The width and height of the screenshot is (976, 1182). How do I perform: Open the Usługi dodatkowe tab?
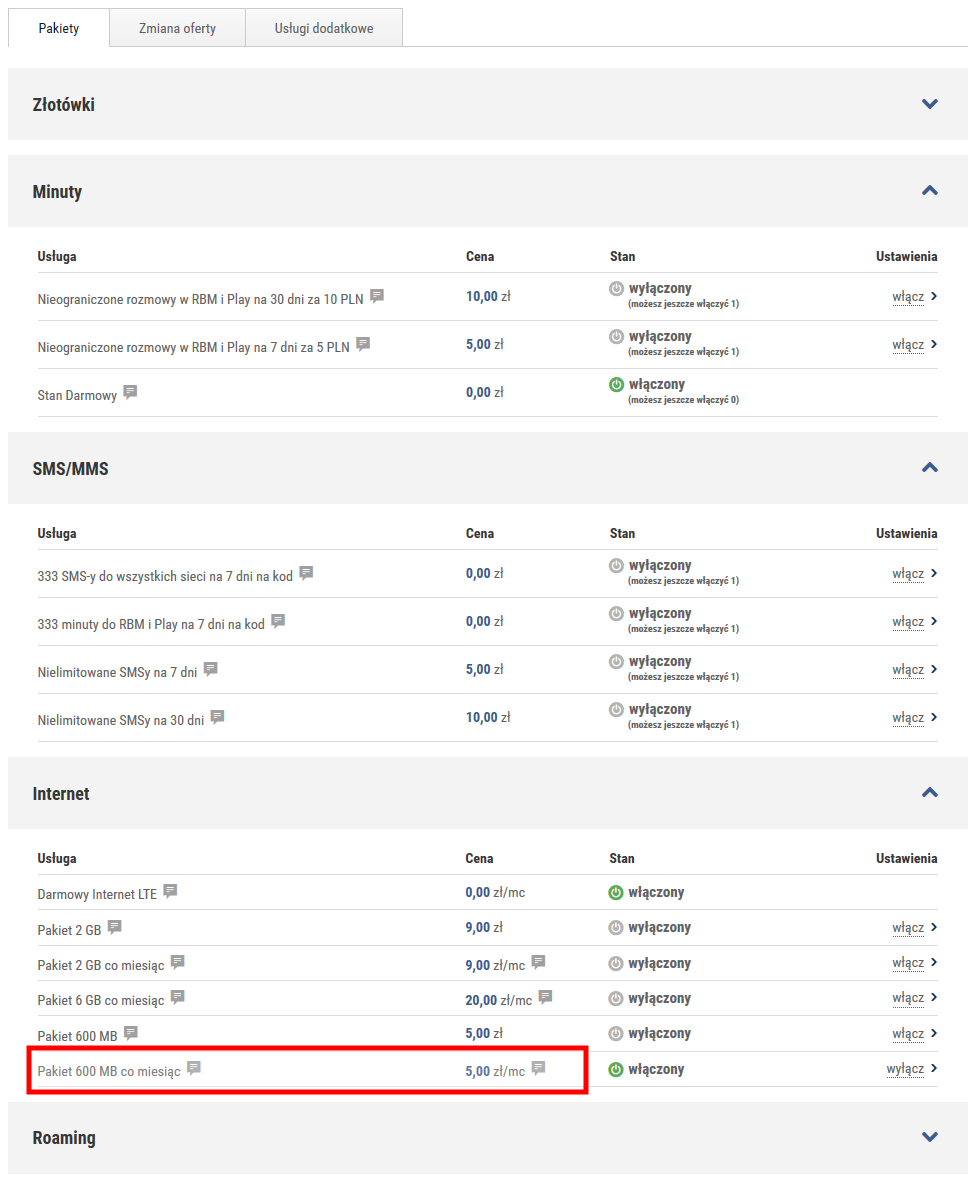(x=324, y=28)
